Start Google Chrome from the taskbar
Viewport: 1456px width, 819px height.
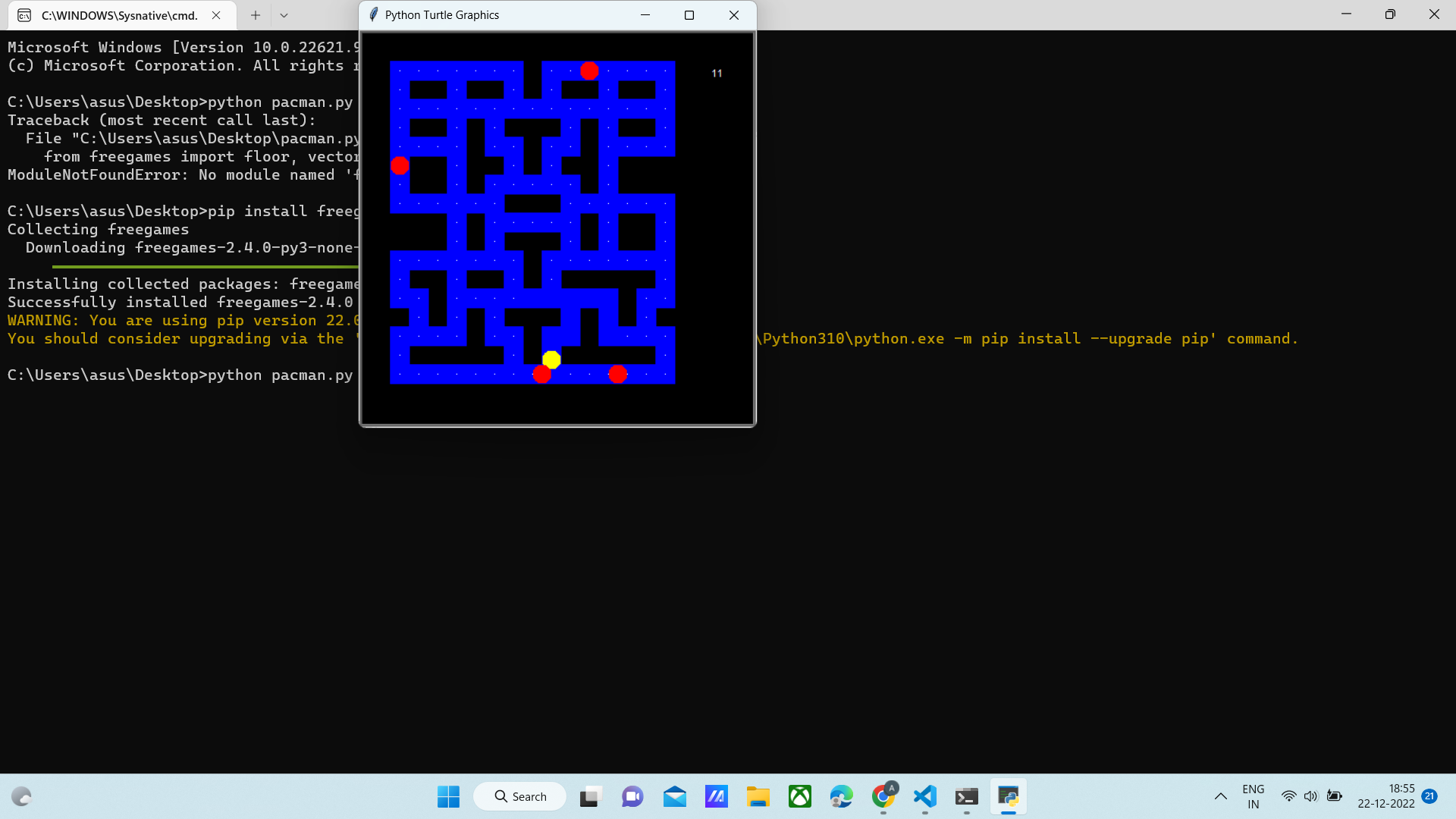coord(883,796)
